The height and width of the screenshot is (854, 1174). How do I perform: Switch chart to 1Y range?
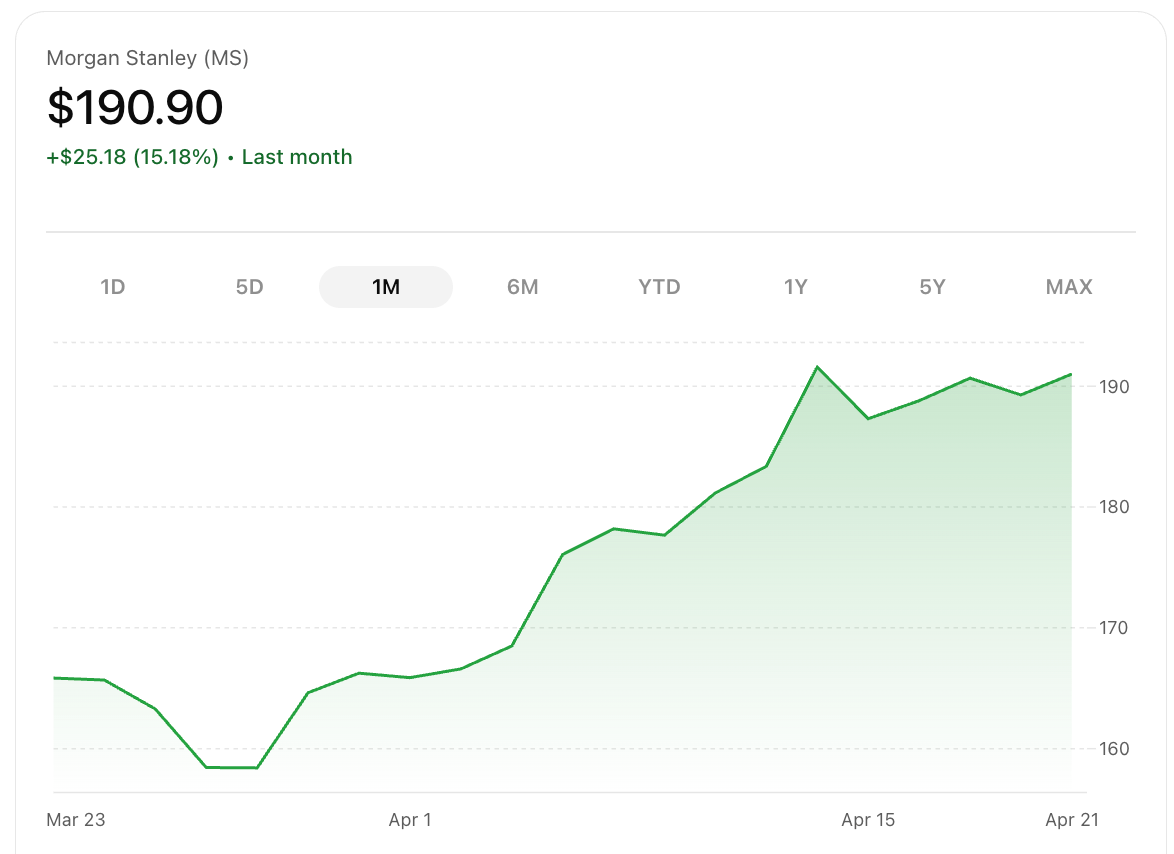click(795, 287)
